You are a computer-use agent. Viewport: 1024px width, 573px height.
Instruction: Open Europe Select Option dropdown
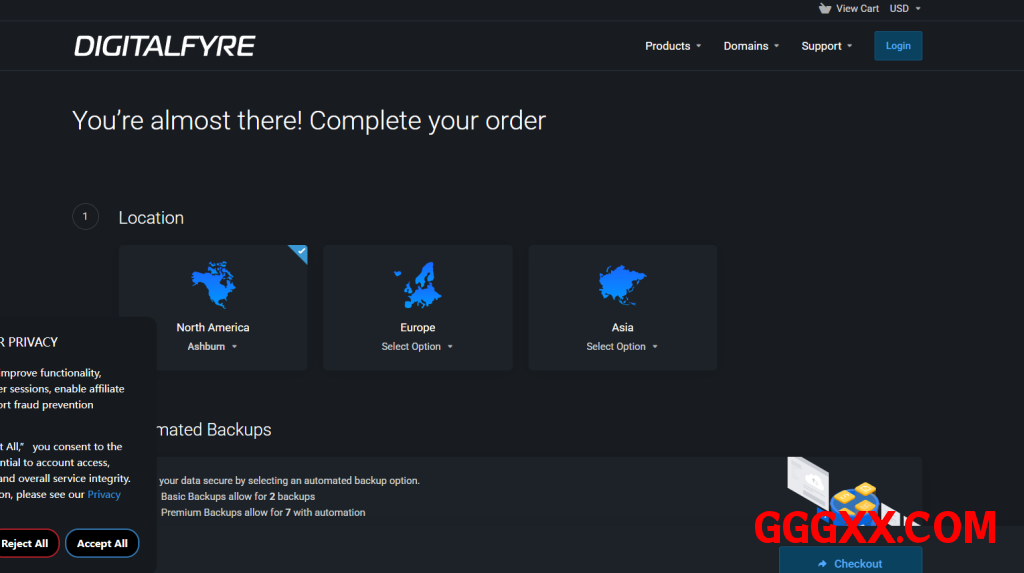click(x=417, y=347)
